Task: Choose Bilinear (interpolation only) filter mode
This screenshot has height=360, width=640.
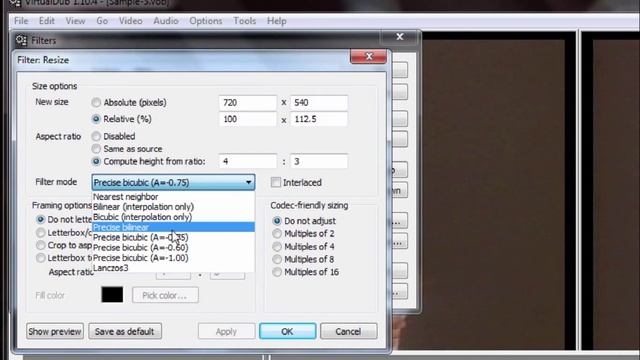Action: 173,207
